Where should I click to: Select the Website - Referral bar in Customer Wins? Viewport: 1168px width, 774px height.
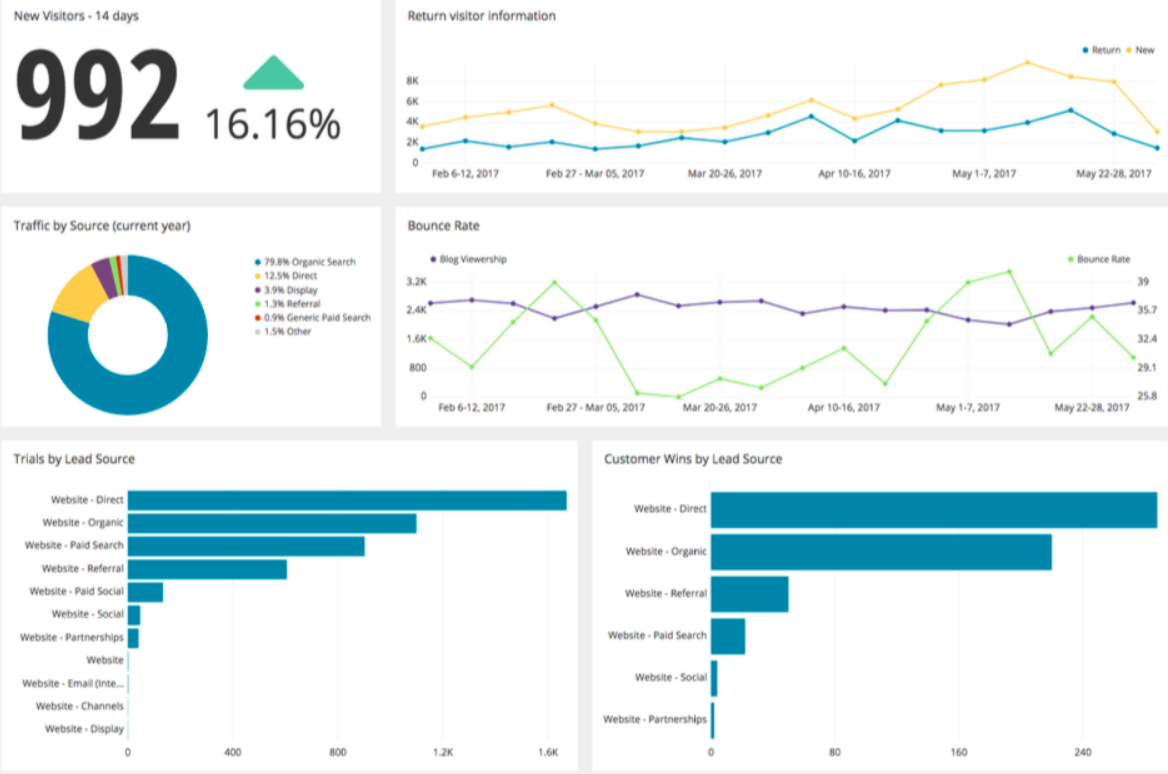coord(749,594)
